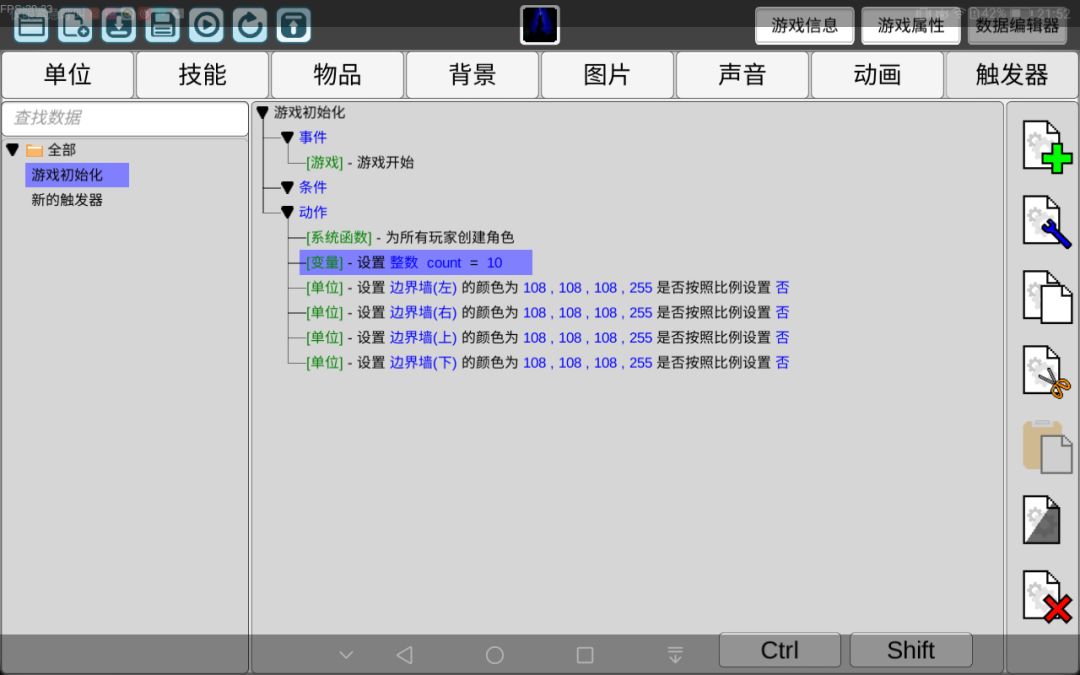
Task: Click the blue game thumbnail
Action: (539, 25)
